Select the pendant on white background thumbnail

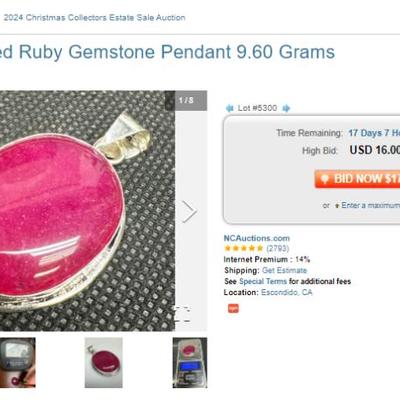pyautogui.click(x=104, y=363)
